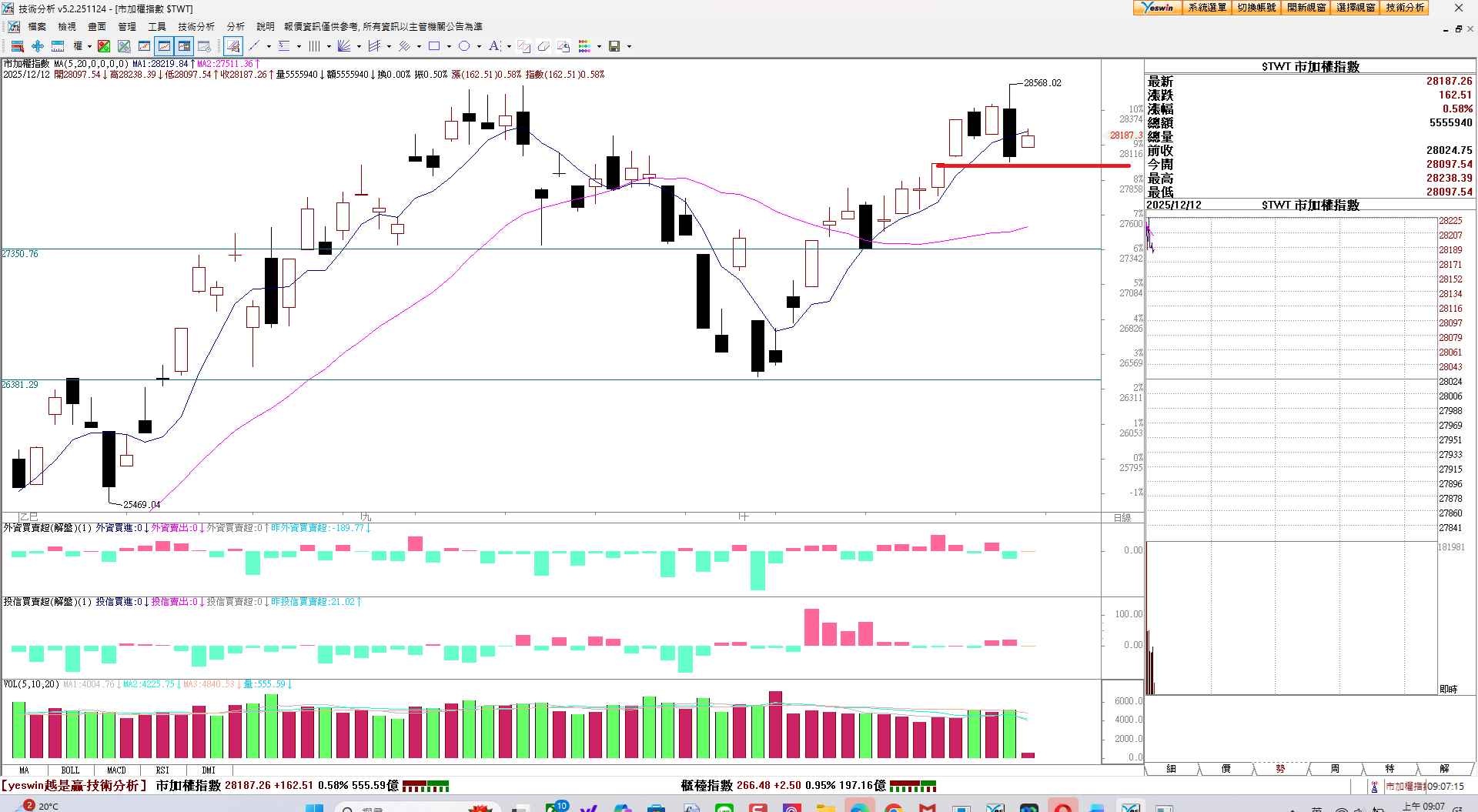The width and height of the screenshot is (1478, 812).
Task: Select the trend line drawing tool
Action: coord(254,46)
